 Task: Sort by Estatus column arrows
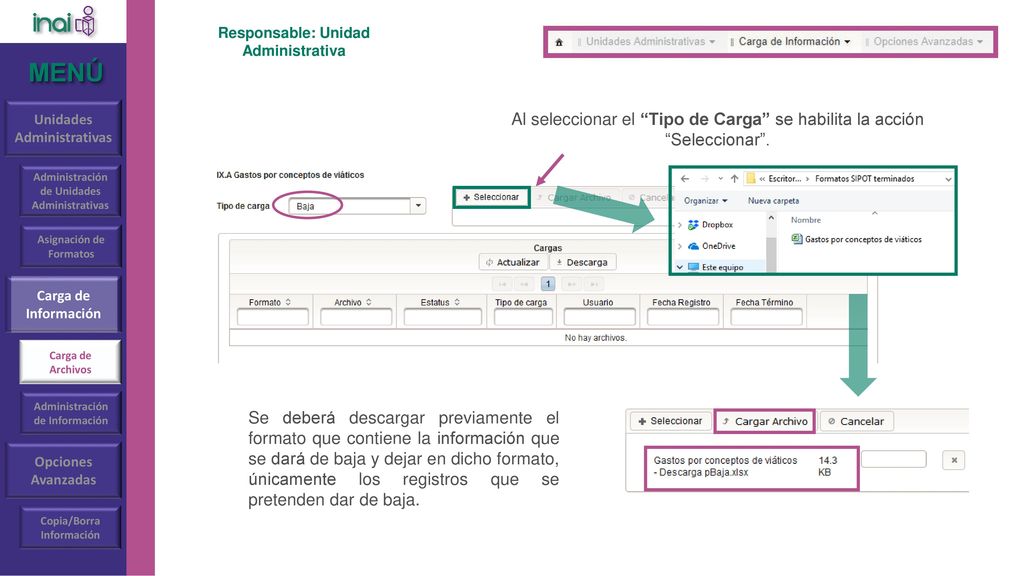click(457, 302)
